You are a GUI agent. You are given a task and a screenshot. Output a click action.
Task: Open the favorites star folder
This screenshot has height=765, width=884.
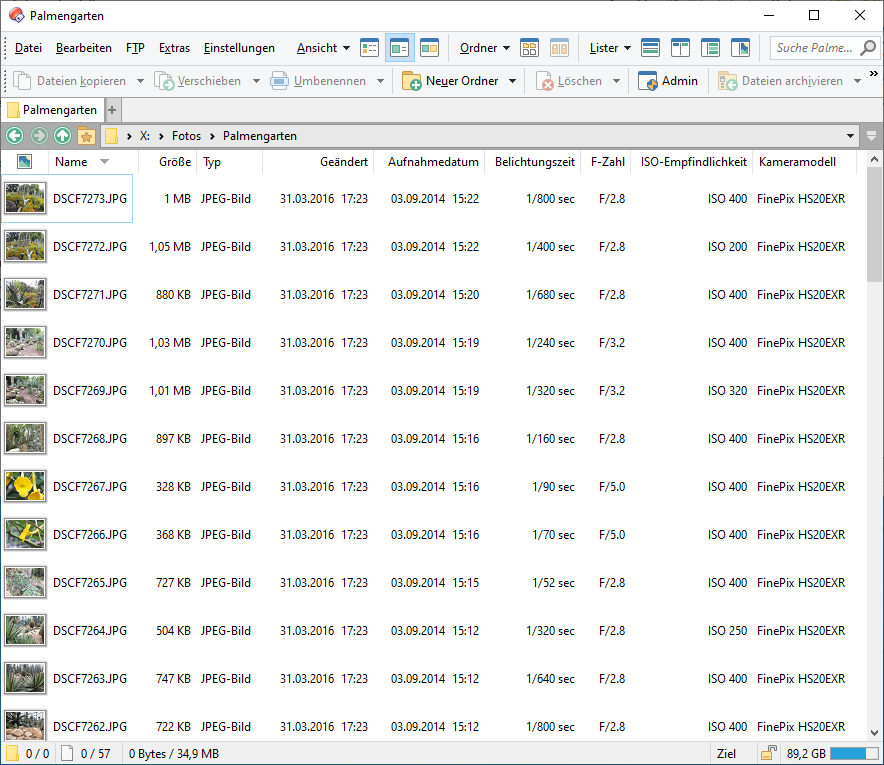[86, 136]
